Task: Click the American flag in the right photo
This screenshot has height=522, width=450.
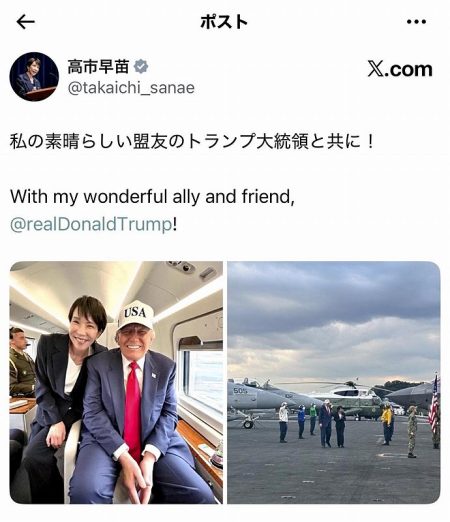Action: (x=434, y=403)
